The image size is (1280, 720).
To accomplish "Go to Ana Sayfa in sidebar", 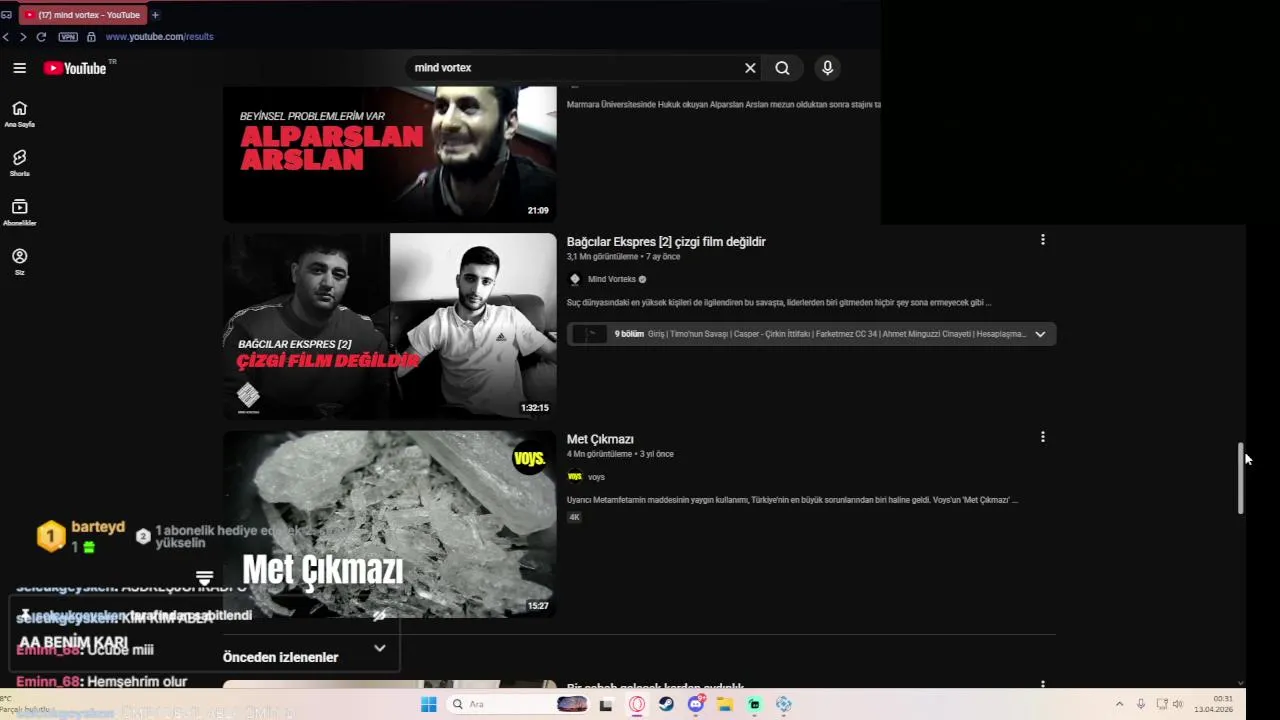I will [19, 114].
